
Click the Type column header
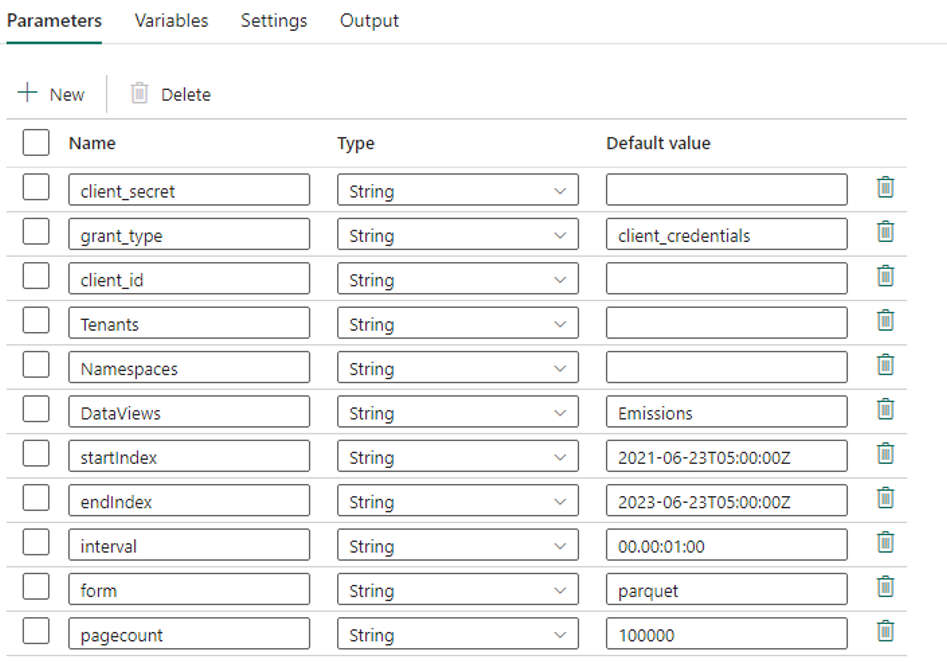click(356, 143)
